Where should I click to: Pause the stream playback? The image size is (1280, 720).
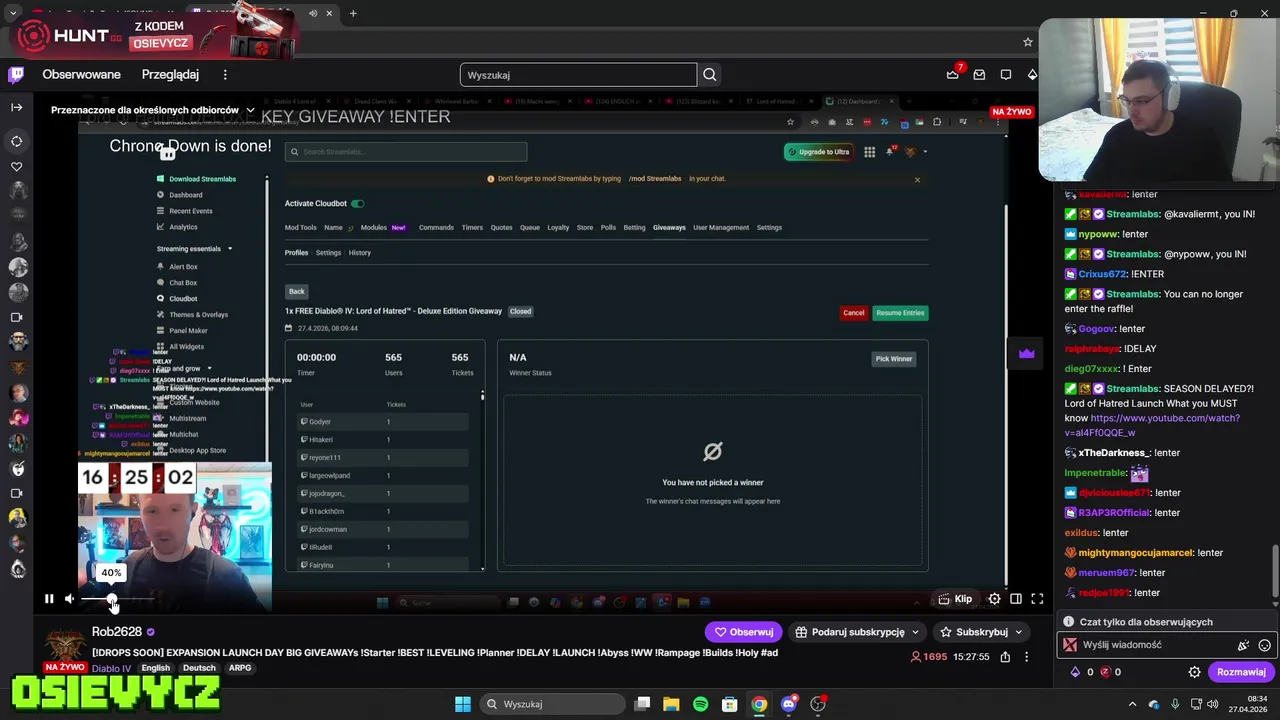pos(48,599)
